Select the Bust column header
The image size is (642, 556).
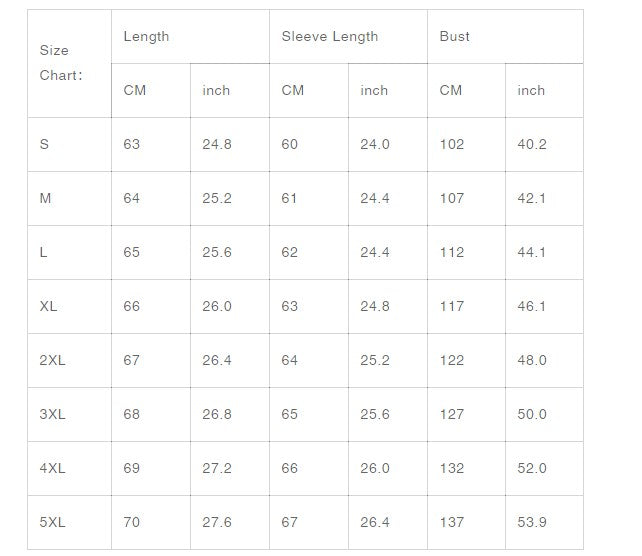455,37
